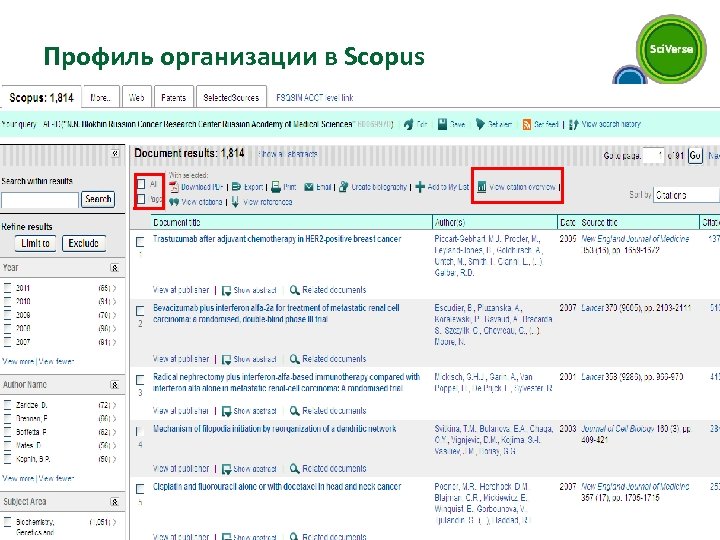This screenshot has height=540, width=720.
Task: Click Related documents magnifier for Trastuzumab article
Action: pyautogui.click(x=295, y=290)
